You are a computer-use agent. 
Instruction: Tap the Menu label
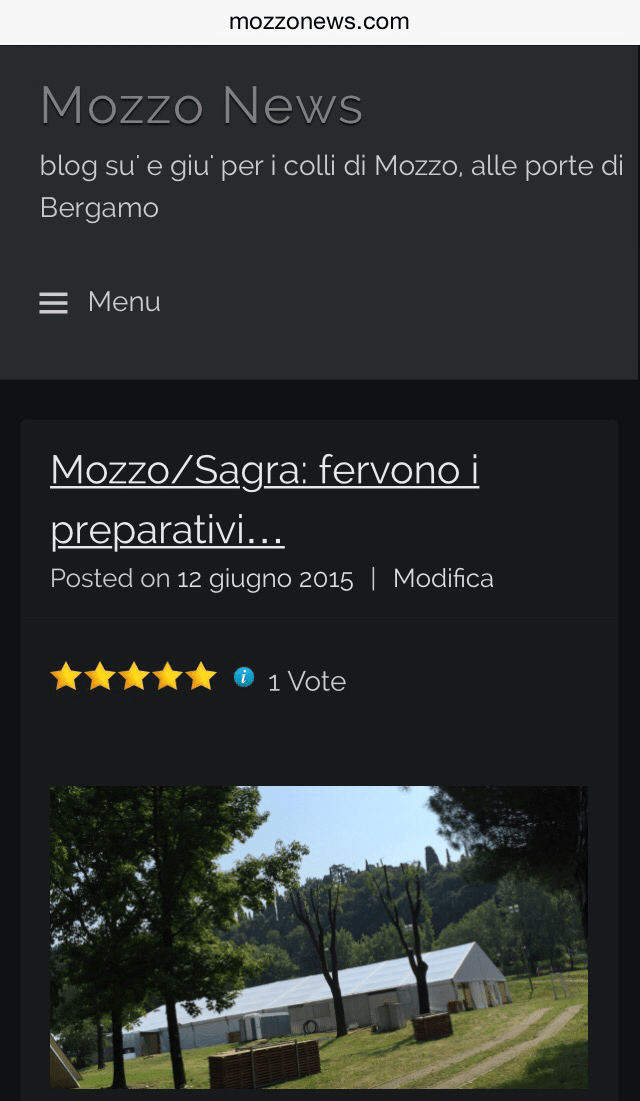124,302
